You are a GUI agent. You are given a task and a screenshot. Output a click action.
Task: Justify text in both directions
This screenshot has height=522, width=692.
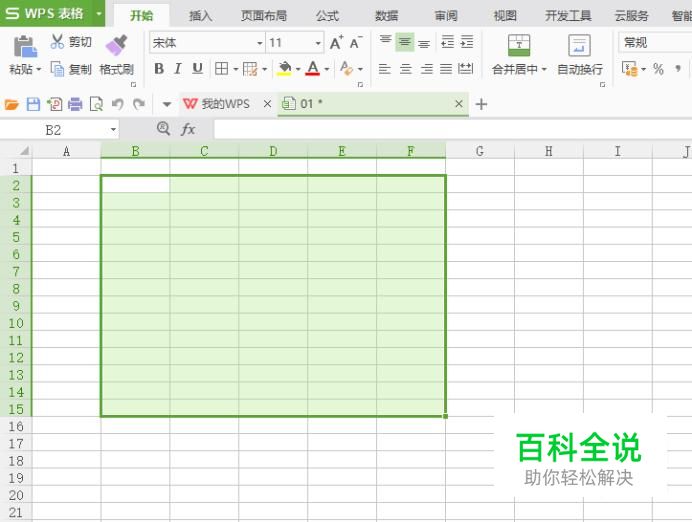446,68
